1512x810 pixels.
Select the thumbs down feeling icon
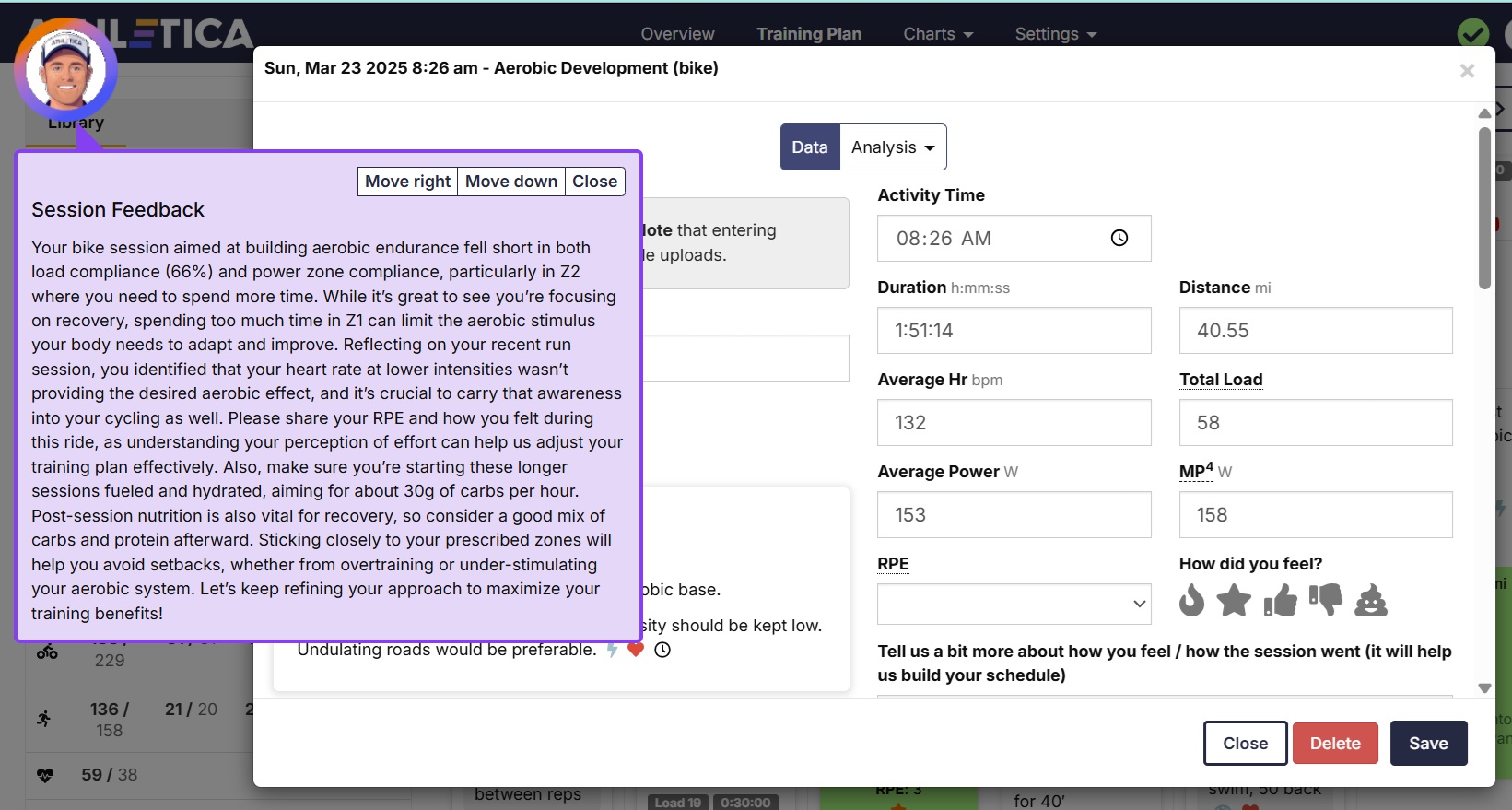[1326, 600]
